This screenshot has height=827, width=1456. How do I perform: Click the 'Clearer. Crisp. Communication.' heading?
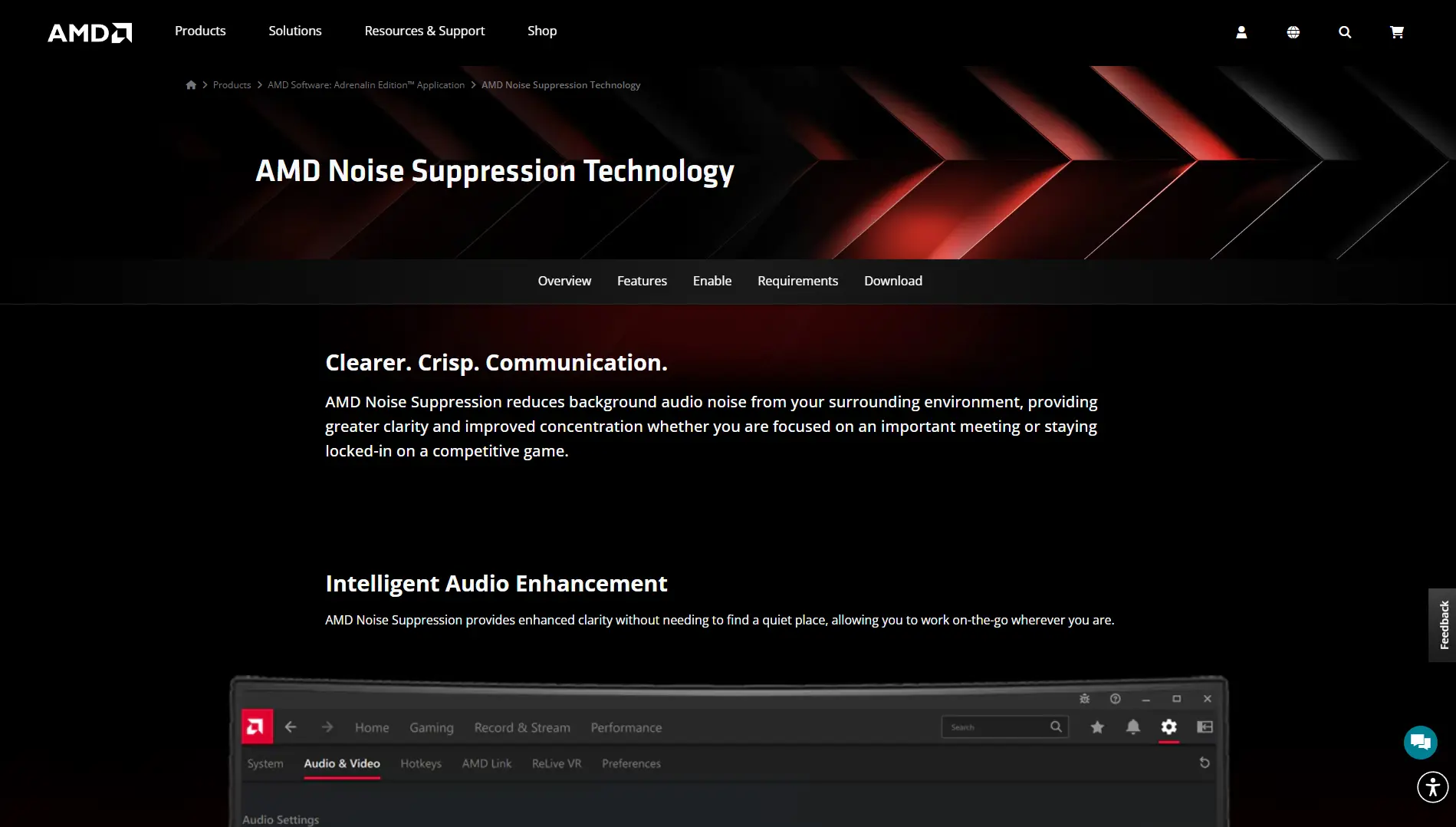pyautogui.click(x=496, y=363)
